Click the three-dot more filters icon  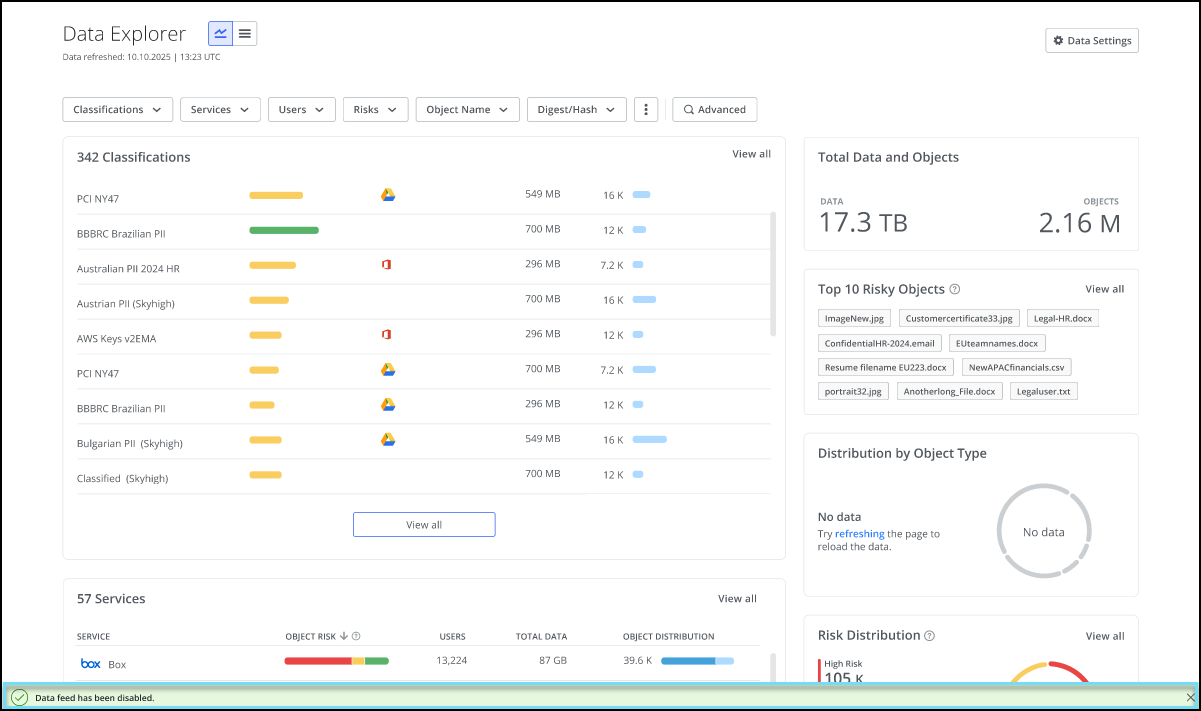coord(647,110)
